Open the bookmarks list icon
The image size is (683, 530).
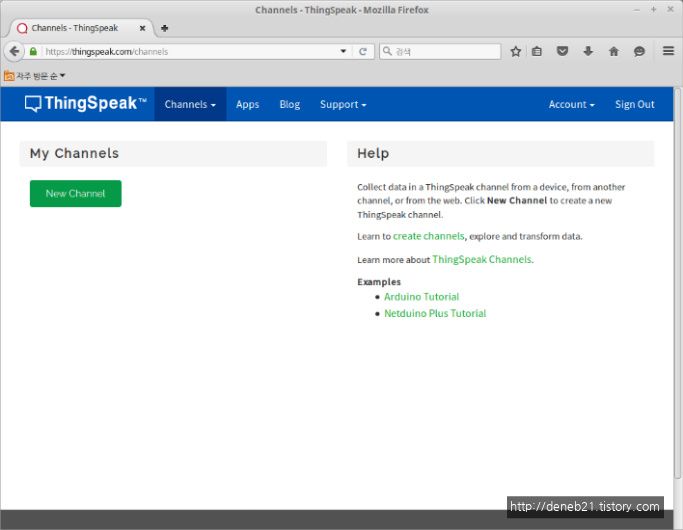point(537,51)
